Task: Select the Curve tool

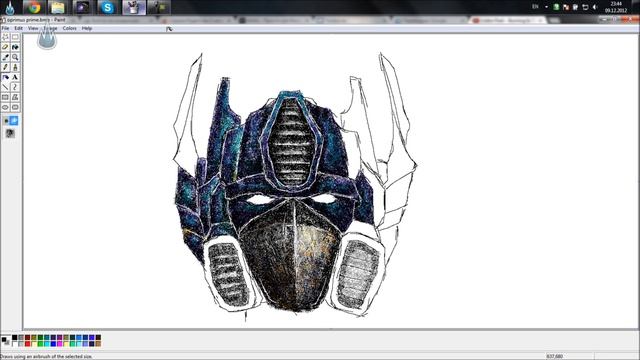Action: click(x=15, y=87)
